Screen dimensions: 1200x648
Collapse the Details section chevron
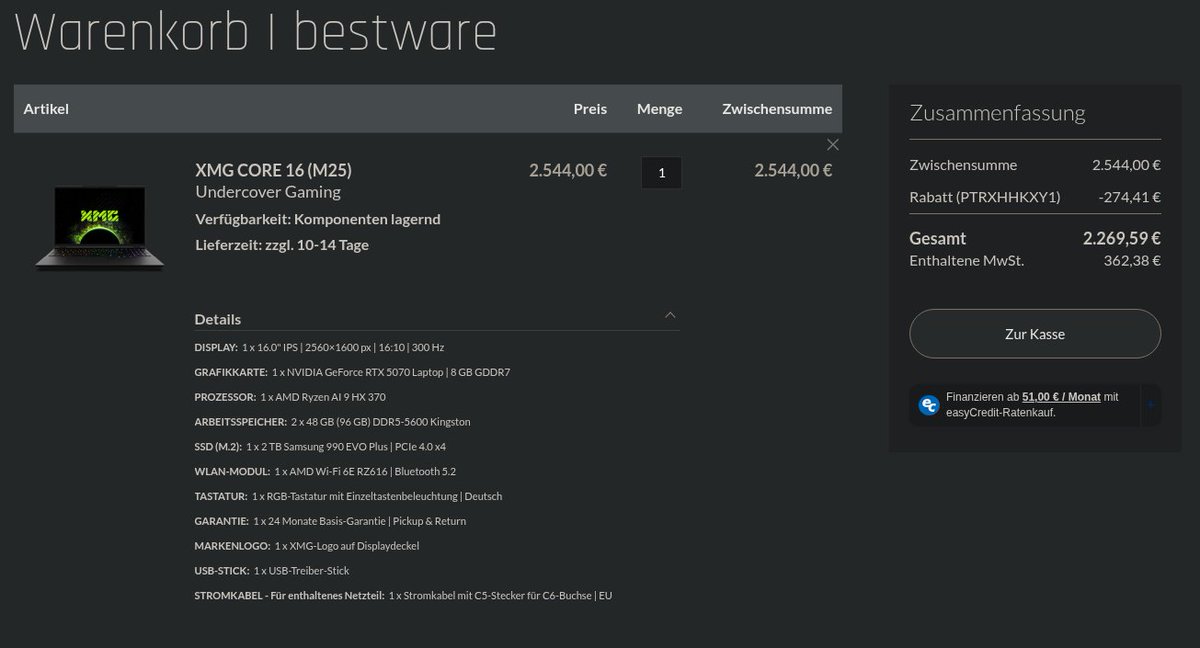click(670, 315)
